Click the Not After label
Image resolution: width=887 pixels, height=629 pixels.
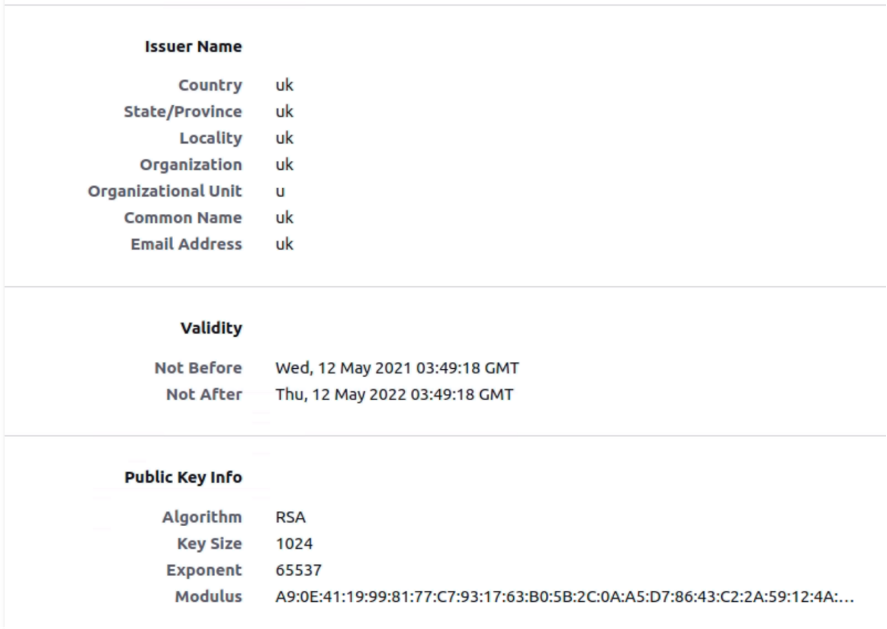point(204,395)
